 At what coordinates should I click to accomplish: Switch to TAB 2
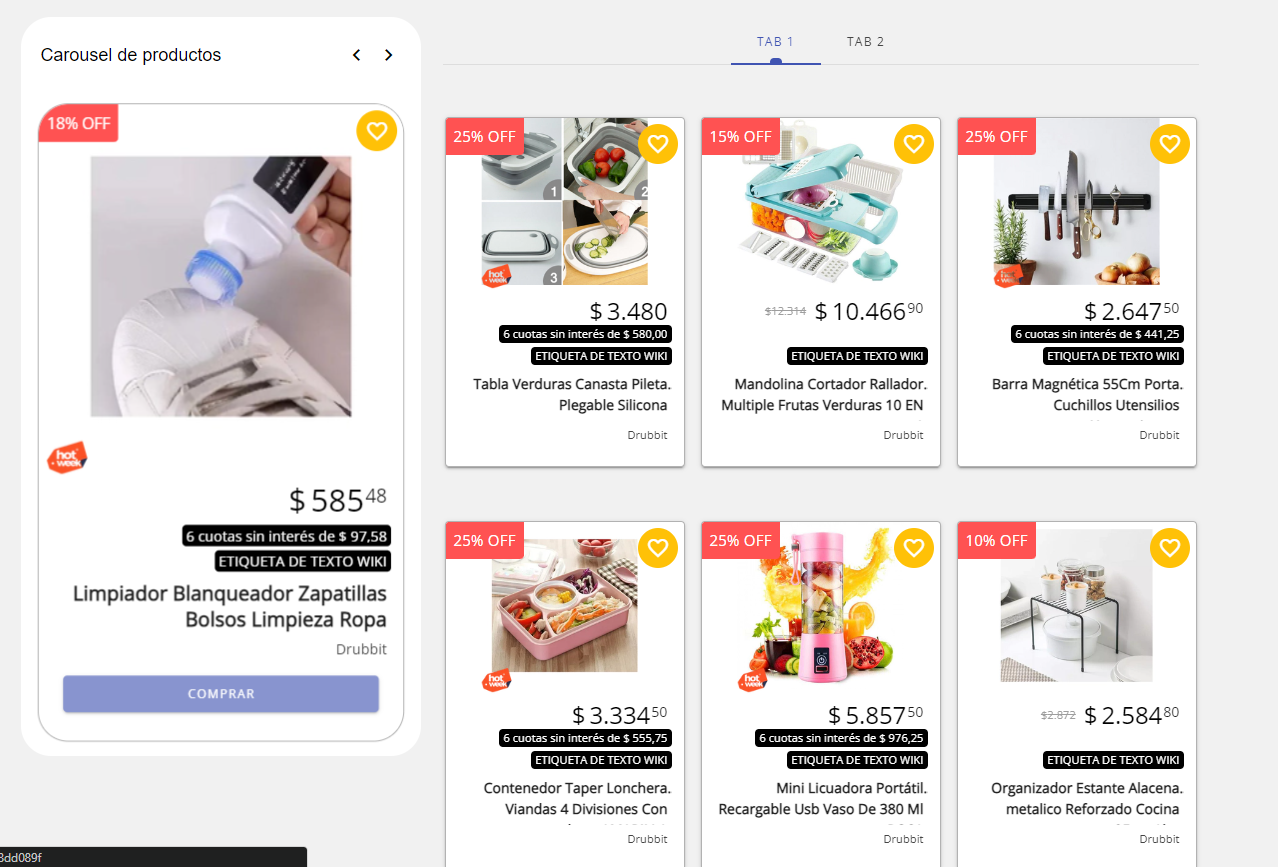[865, 42]
